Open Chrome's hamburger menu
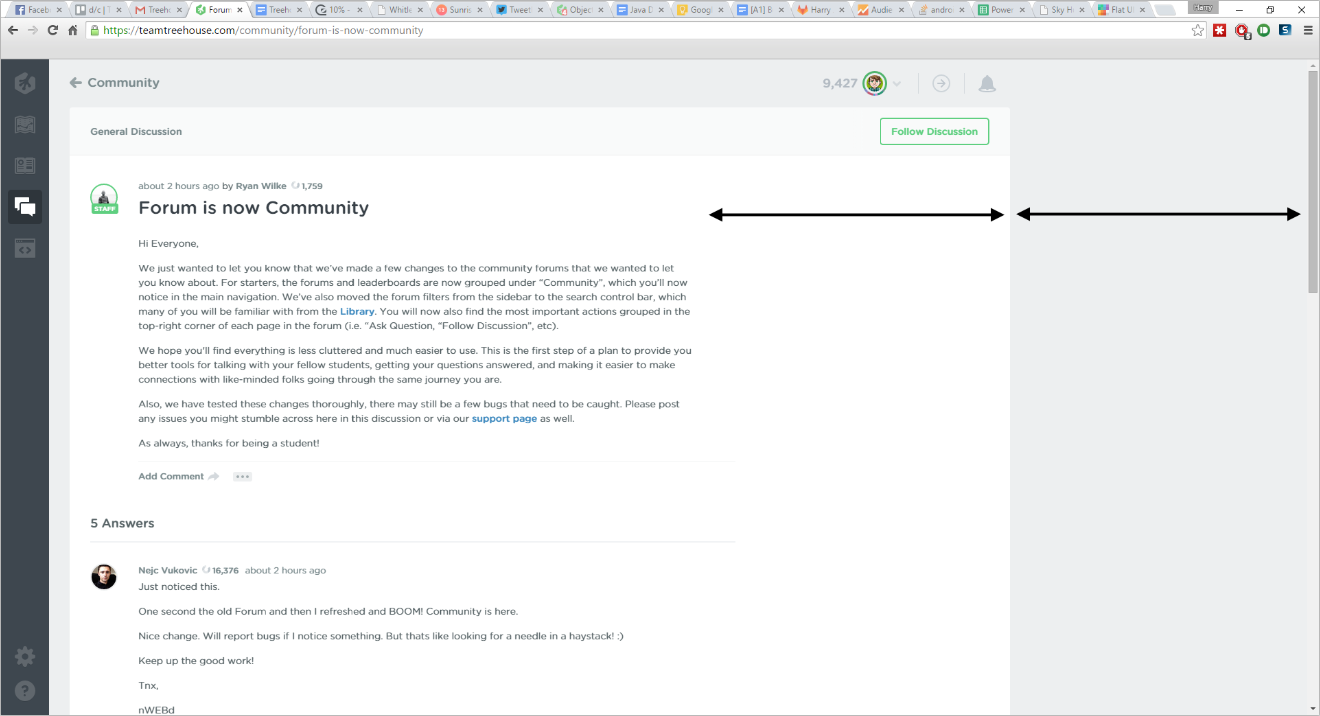The image size is (1320, 716). 1307,30
